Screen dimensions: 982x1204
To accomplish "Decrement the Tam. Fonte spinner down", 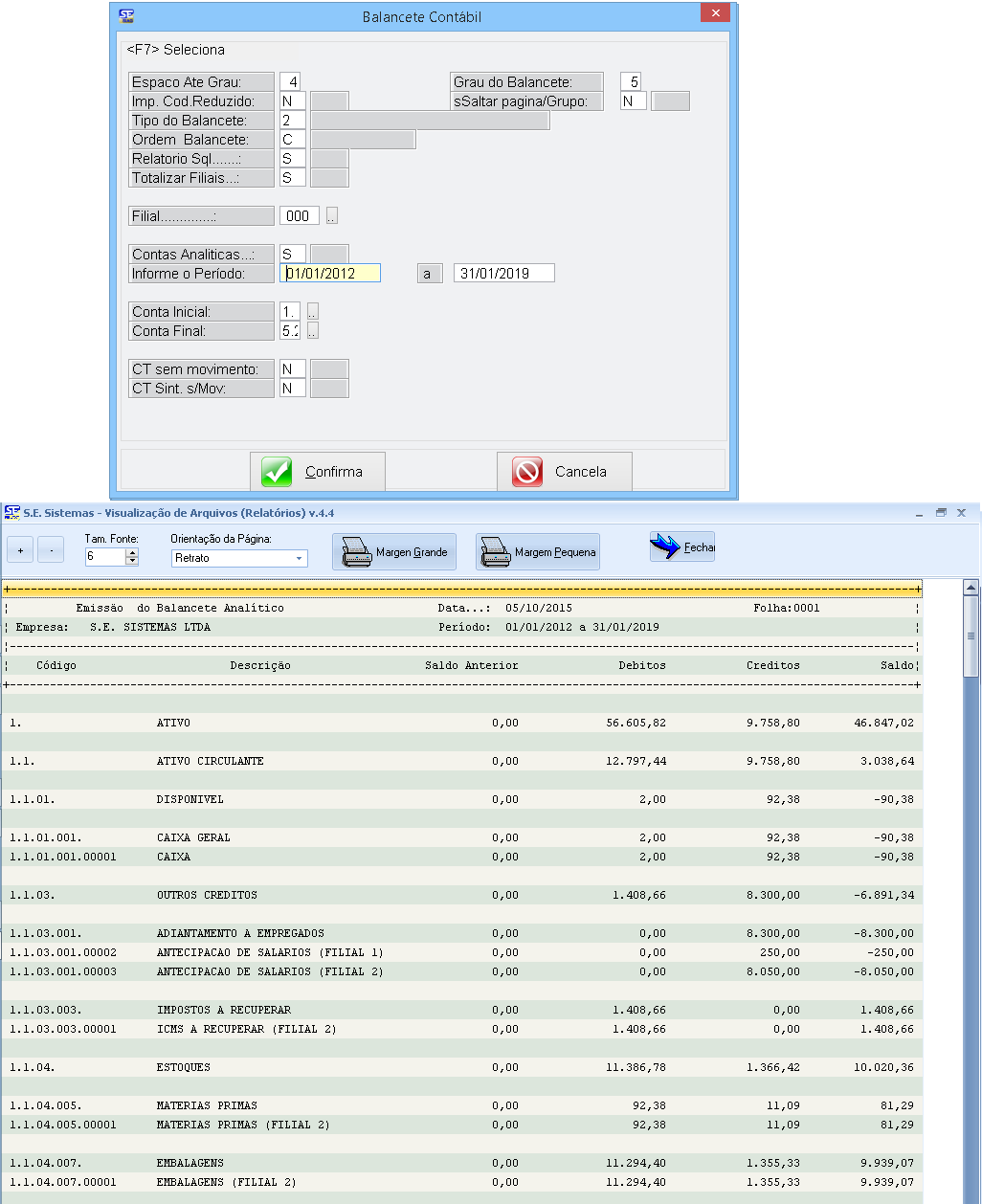I will point(132,562).
